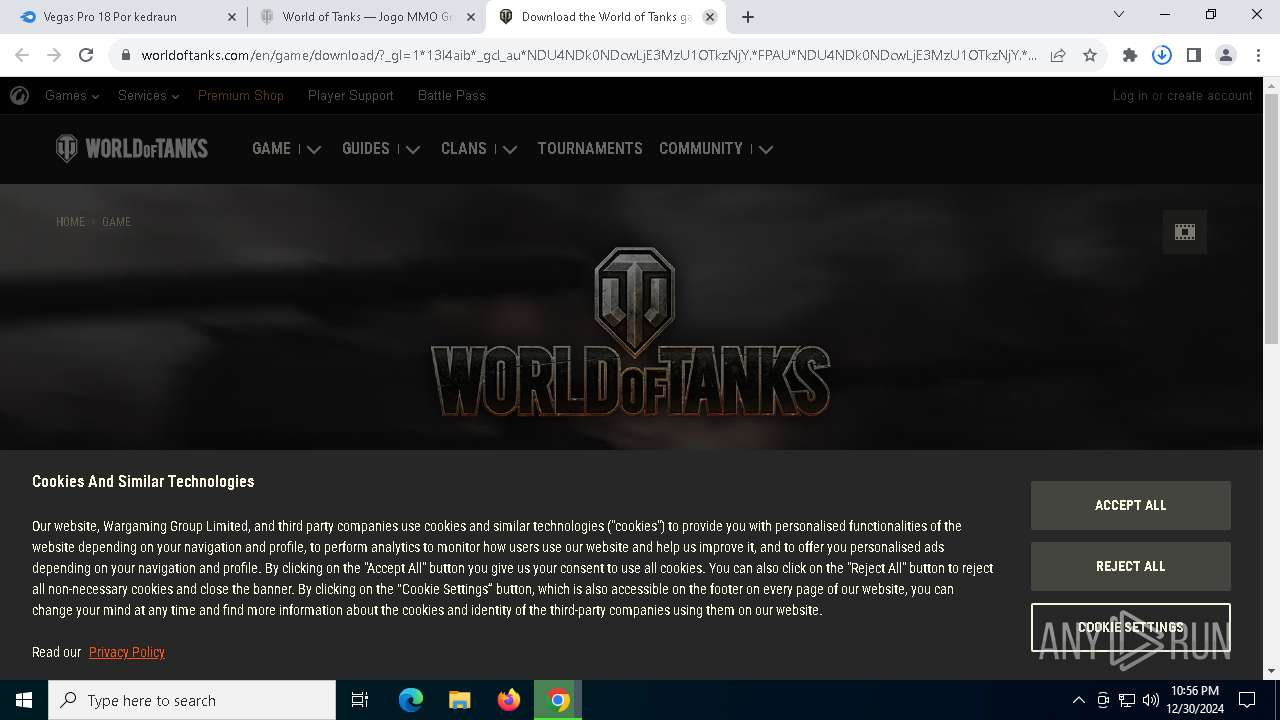
Task: Click the GAME breadcrumb link
Action: point(116,222)
